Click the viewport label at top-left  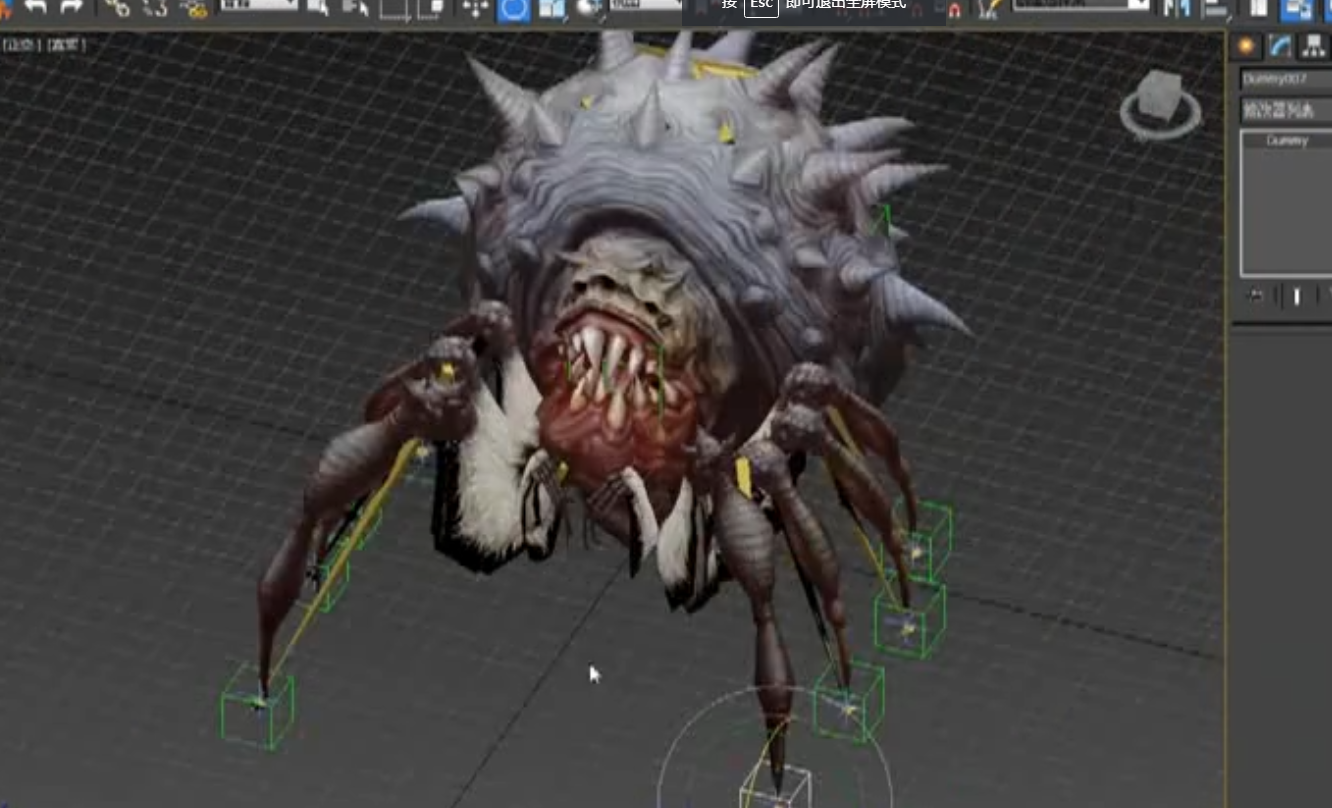tap(44, 45)
